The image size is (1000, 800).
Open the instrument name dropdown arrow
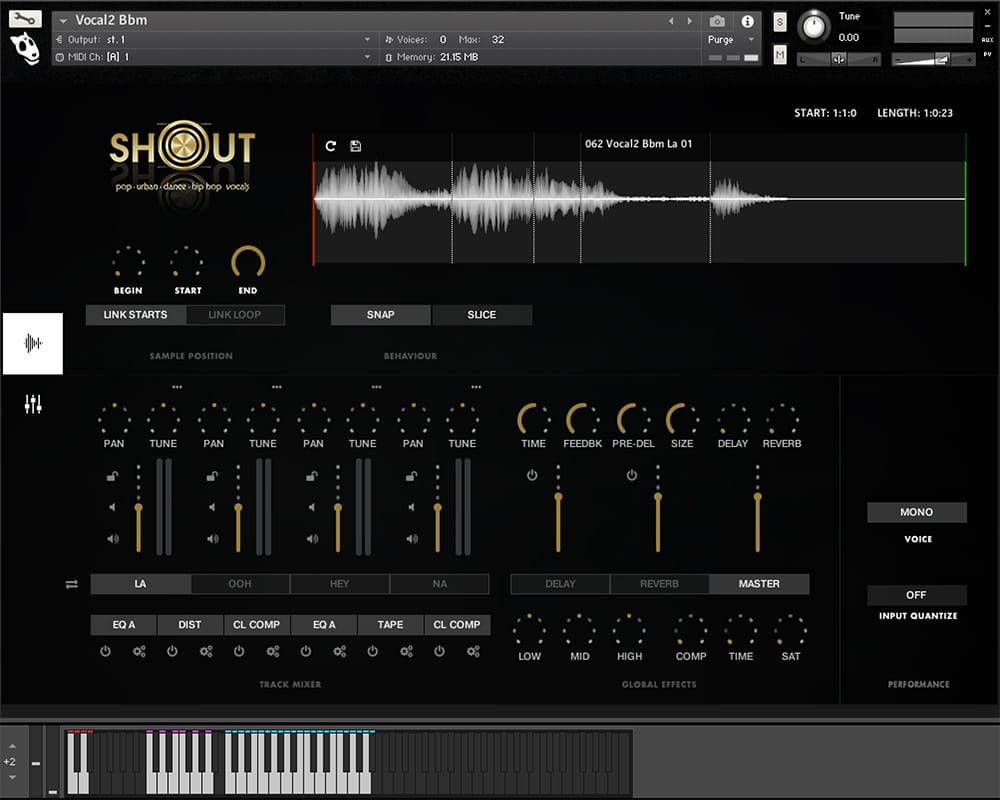tap(64, 21)
